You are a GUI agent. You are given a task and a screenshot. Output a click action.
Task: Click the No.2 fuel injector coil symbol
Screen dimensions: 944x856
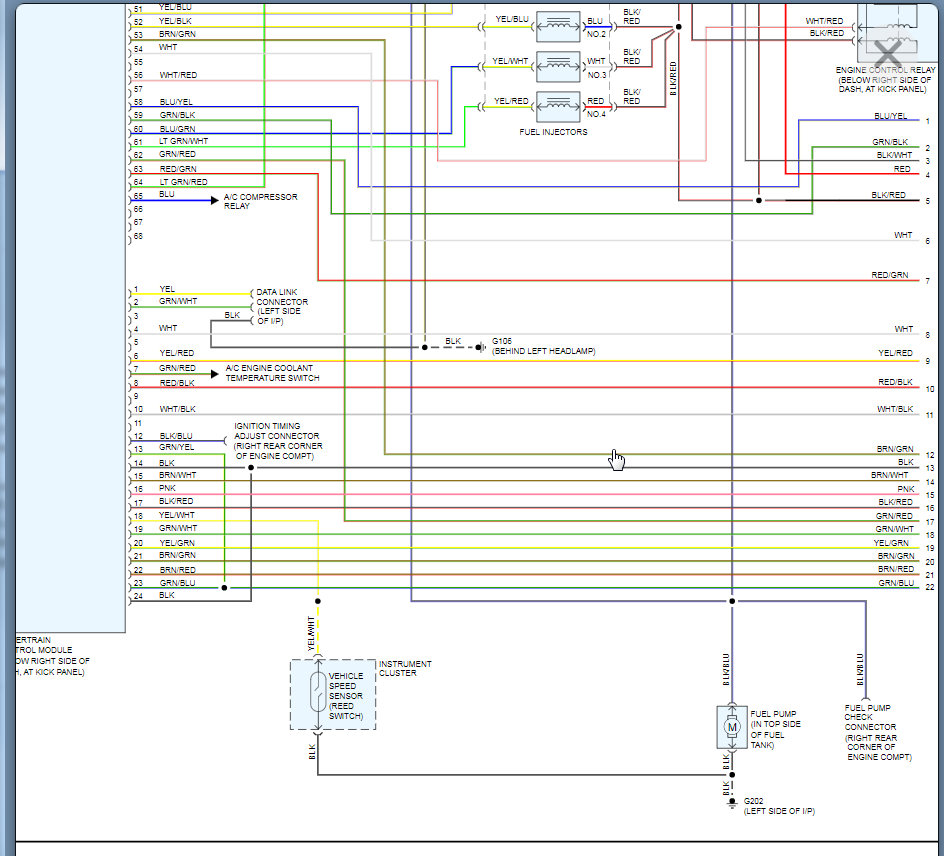tap(558, 26)
